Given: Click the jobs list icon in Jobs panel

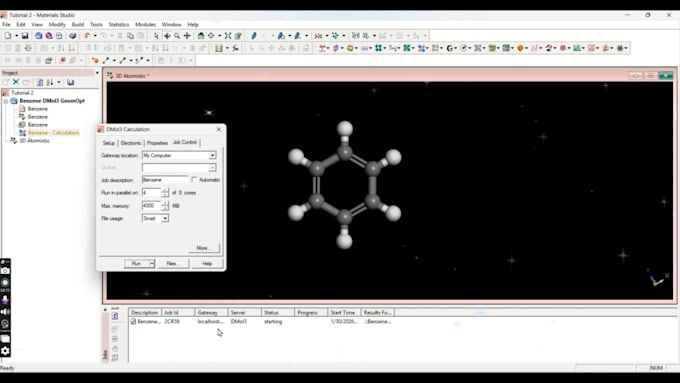Looking at the screenshot, I should click(x=115, y=317).
